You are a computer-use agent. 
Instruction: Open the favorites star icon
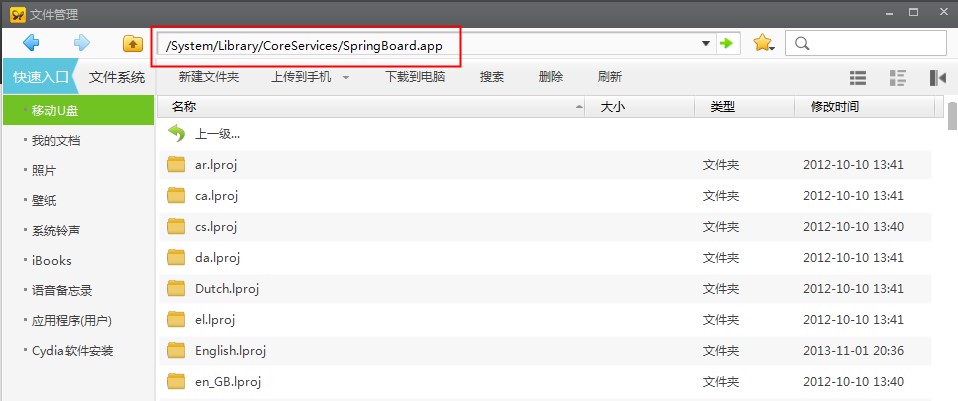click(x=762, y=43)
